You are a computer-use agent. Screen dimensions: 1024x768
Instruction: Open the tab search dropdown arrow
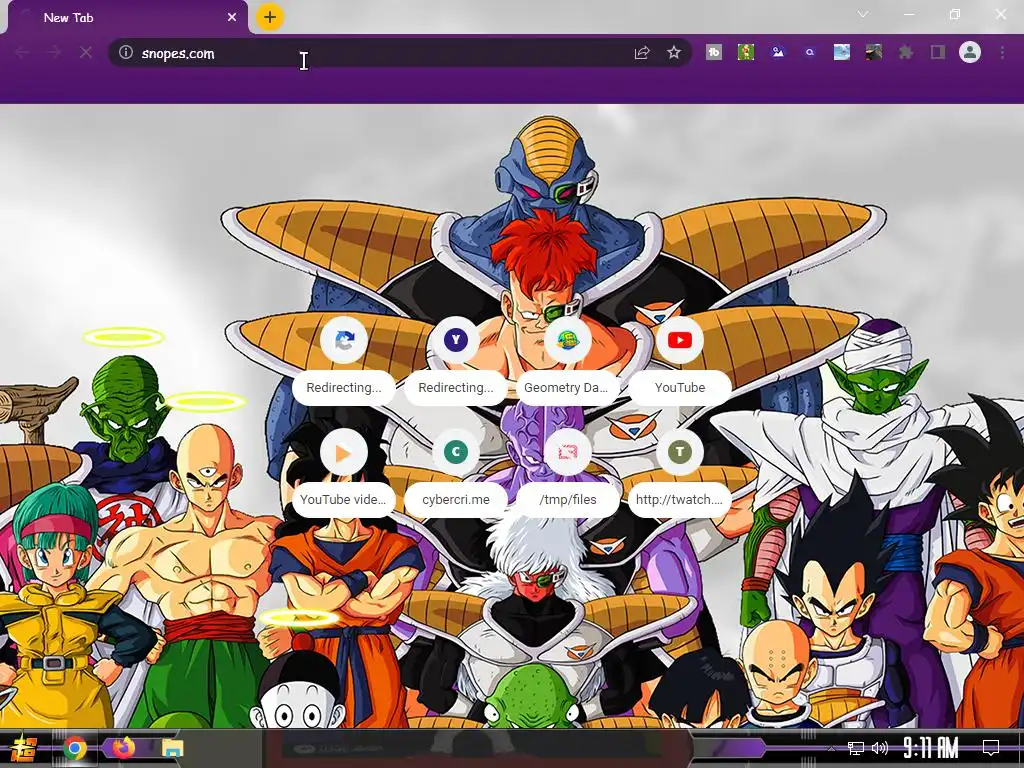(x=863, y=14)
